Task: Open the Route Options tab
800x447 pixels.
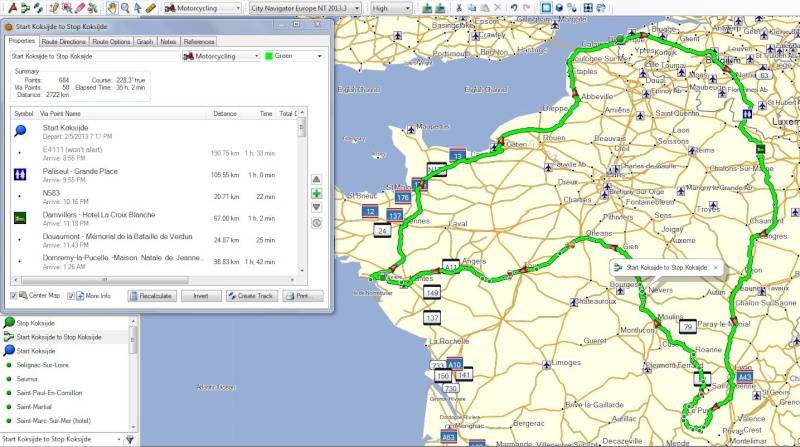Action: pyautogui.click(x=111, y=42)
